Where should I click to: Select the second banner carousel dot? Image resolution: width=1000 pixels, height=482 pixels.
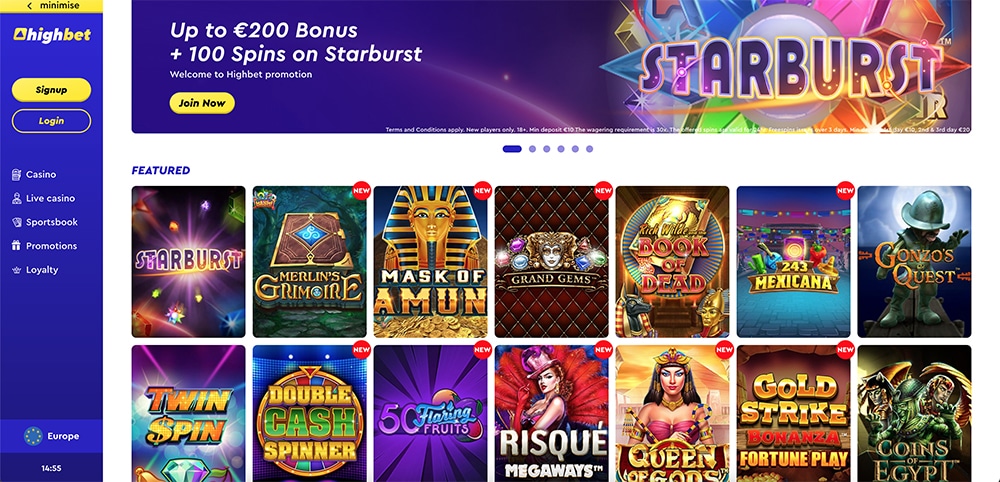tap(533, 149)
